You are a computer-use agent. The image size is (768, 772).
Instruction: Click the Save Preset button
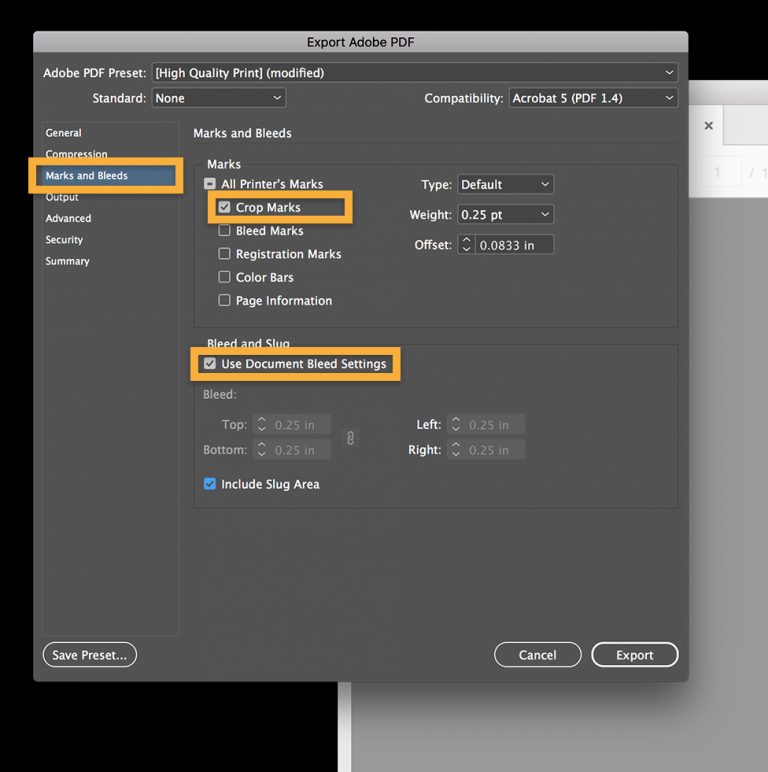pyautogui.click(x=90, y=655)
